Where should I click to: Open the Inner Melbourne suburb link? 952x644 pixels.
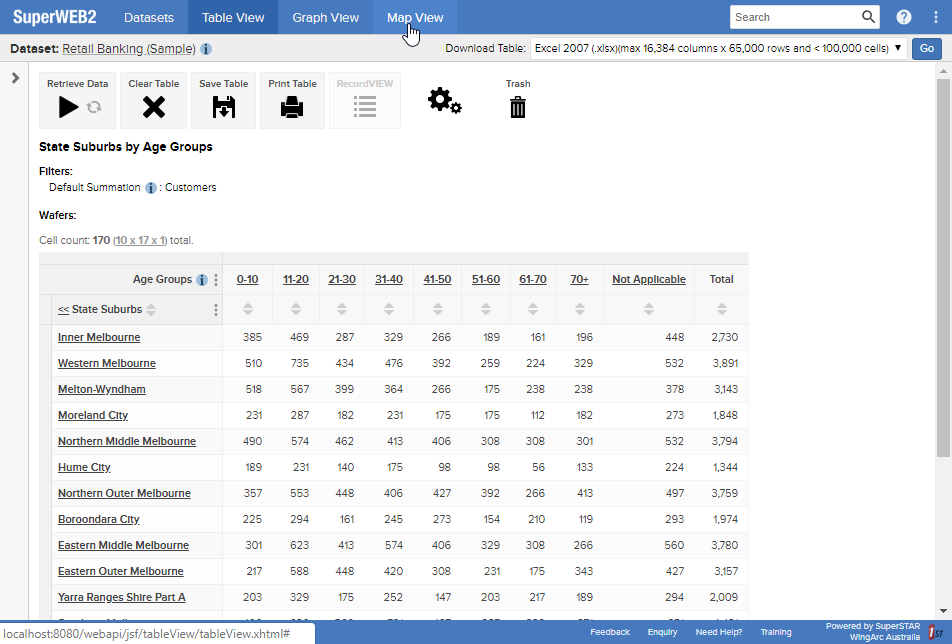98,337
